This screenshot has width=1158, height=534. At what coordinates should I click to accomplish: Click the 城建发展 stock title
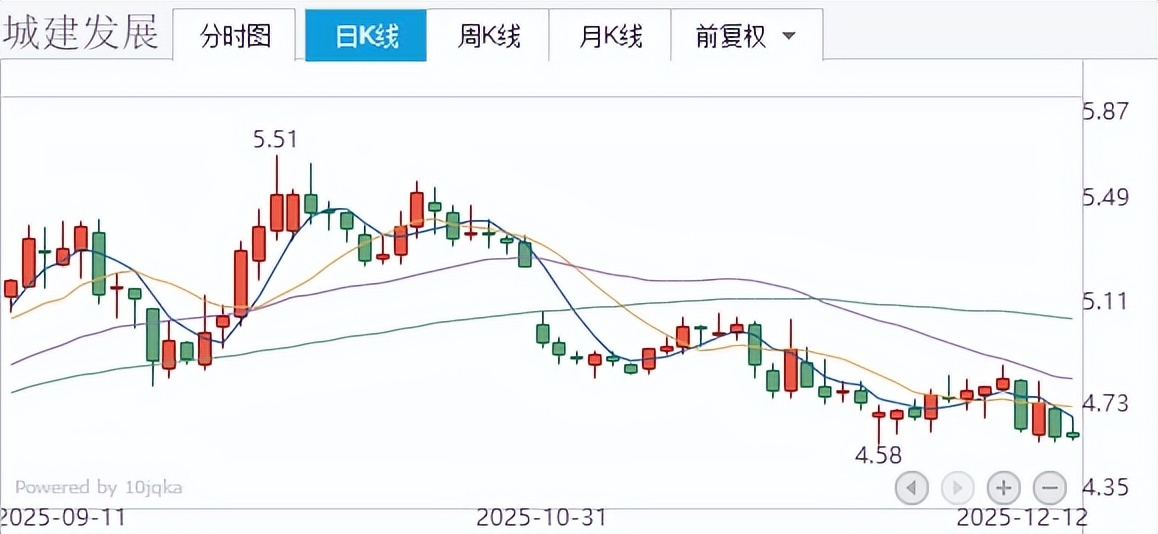pyautogui.click(x=80, y=34)
